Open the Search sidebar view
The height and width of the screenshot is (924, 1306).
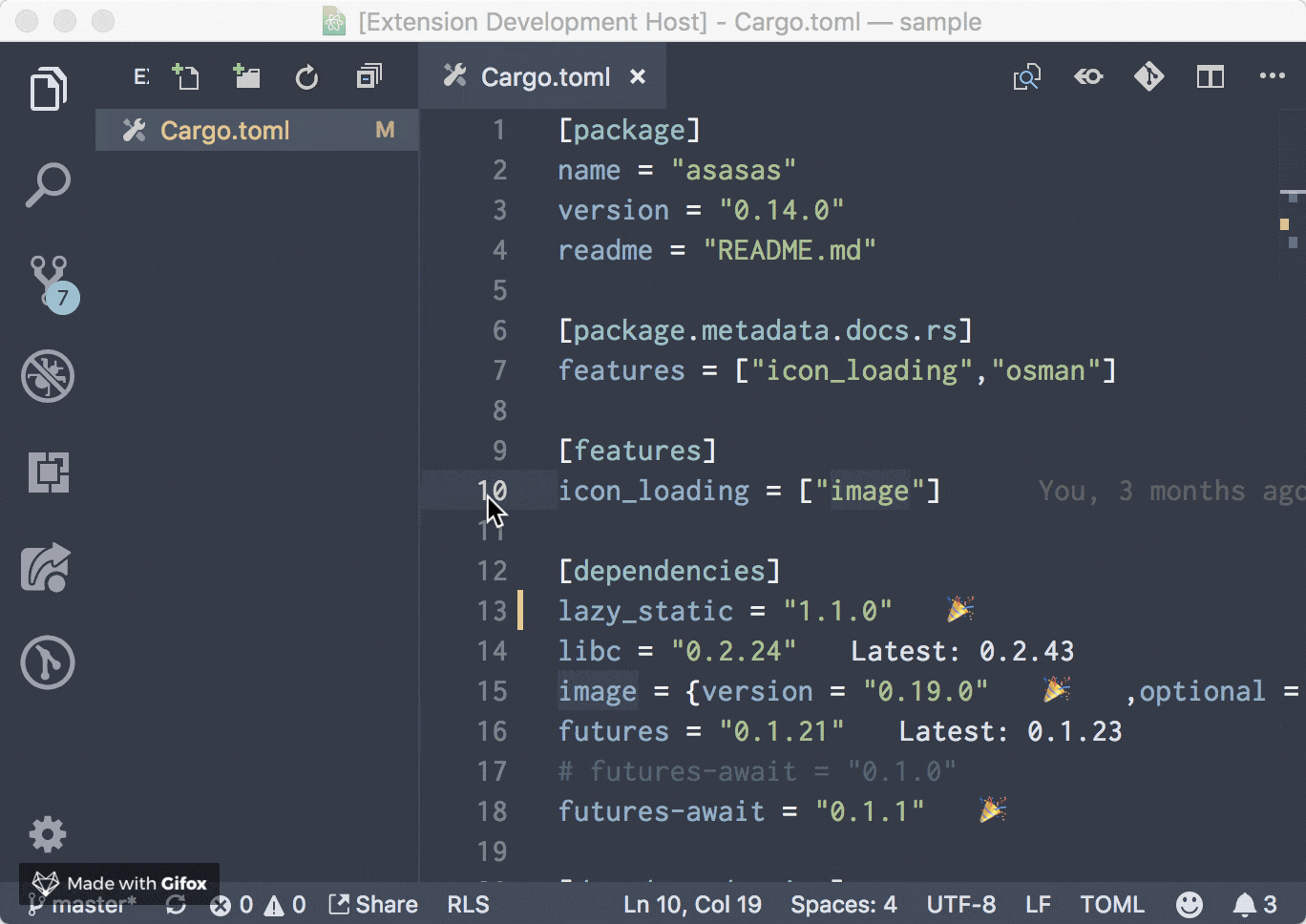tap(48, 184)
